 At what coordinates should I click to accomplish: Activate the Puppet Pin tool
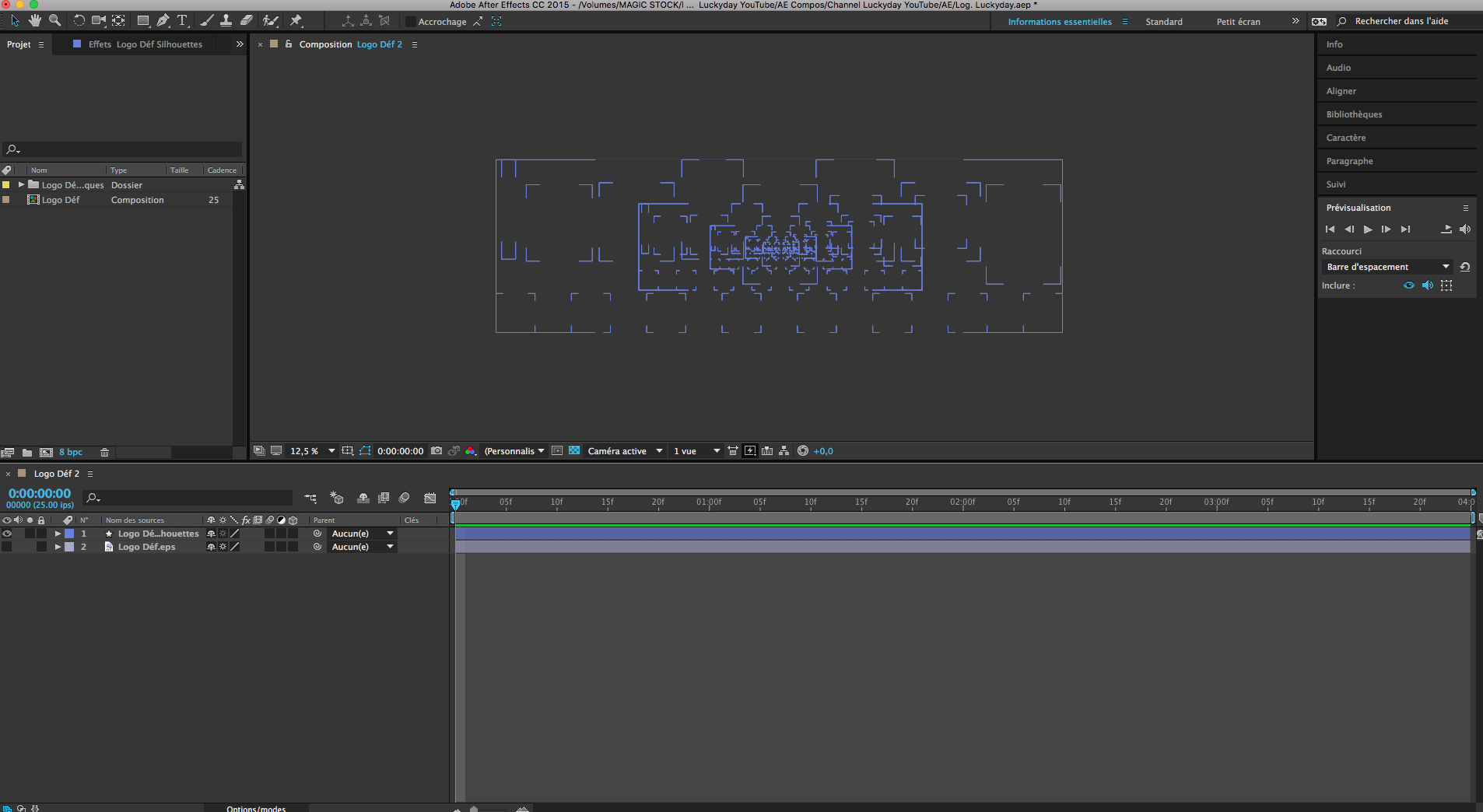coord(296,21)
